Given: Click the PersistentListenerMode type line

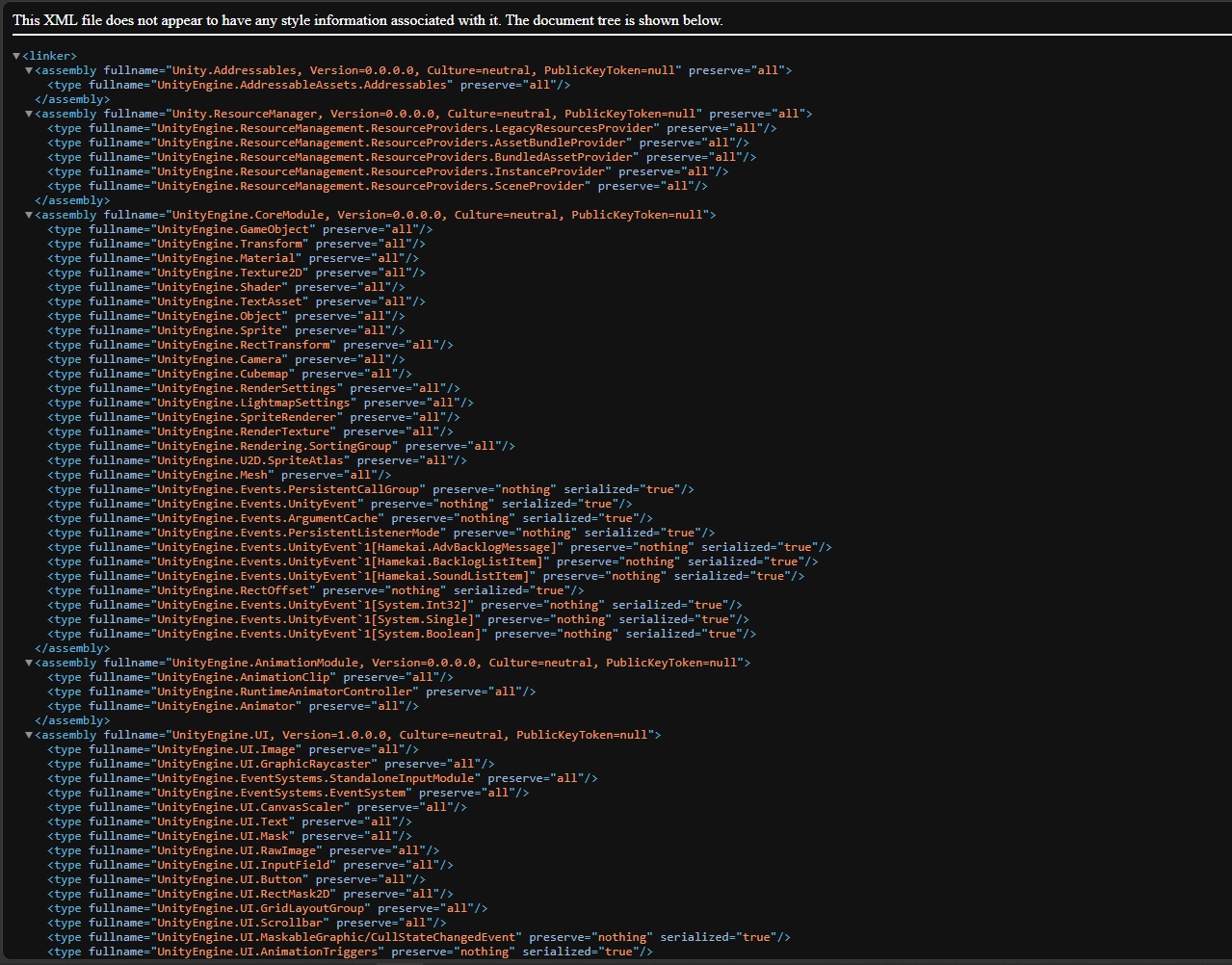Looking at the screenshot, I should pyautogui.click(x=381, y=533).
